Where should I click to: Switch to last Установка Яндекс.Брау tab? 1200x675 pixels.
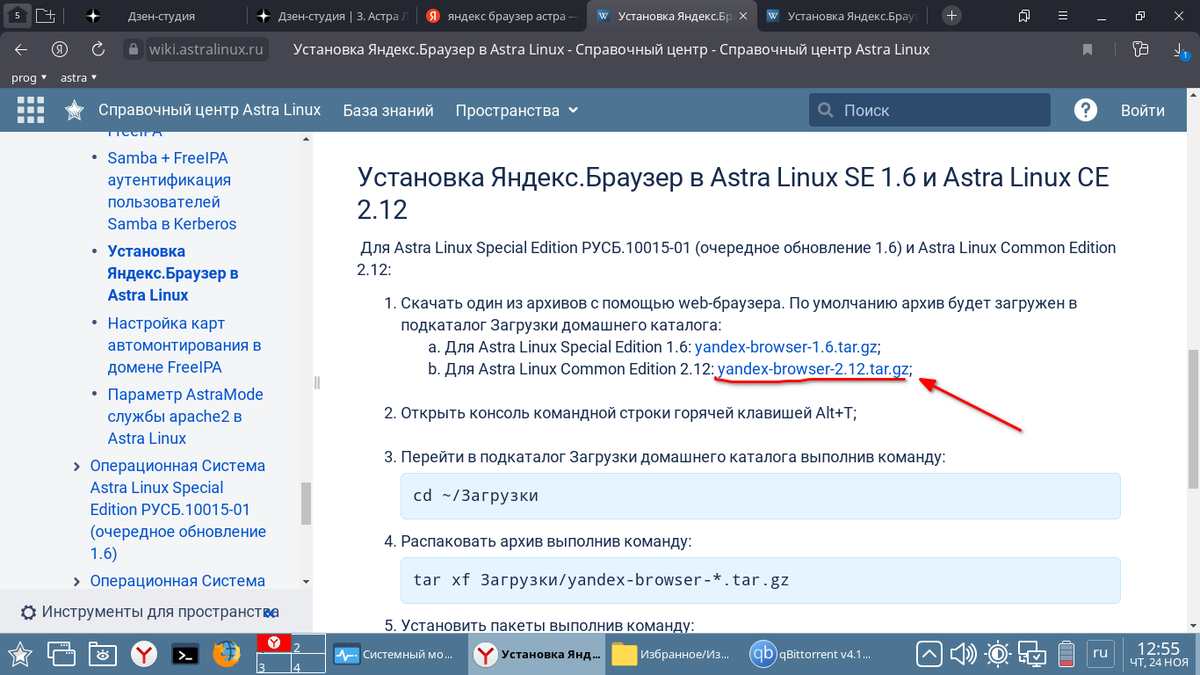pyautogui.click(x=840, y=16)
